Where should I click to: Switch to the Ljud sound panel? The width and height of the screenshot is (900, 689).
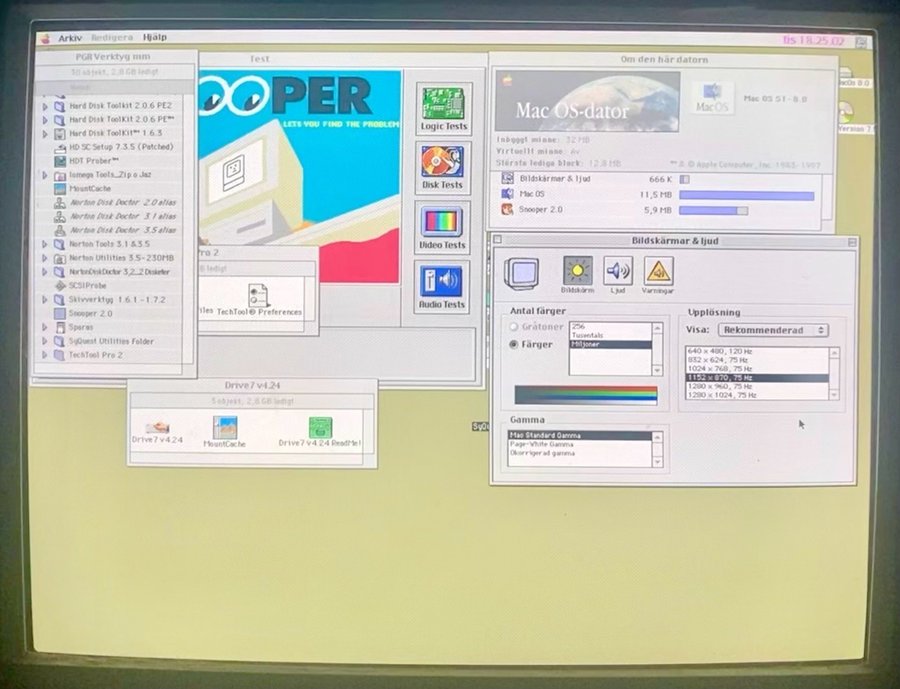point(618,273)
